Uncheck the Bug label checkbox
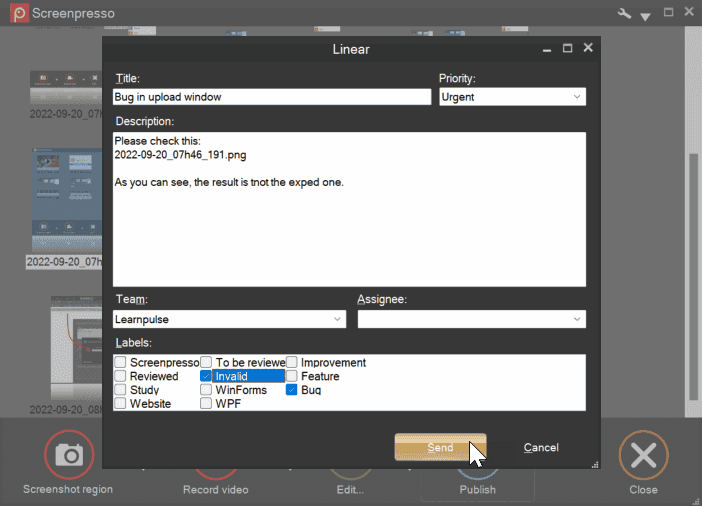Viewport: 702px width, 506px height. 292,390
